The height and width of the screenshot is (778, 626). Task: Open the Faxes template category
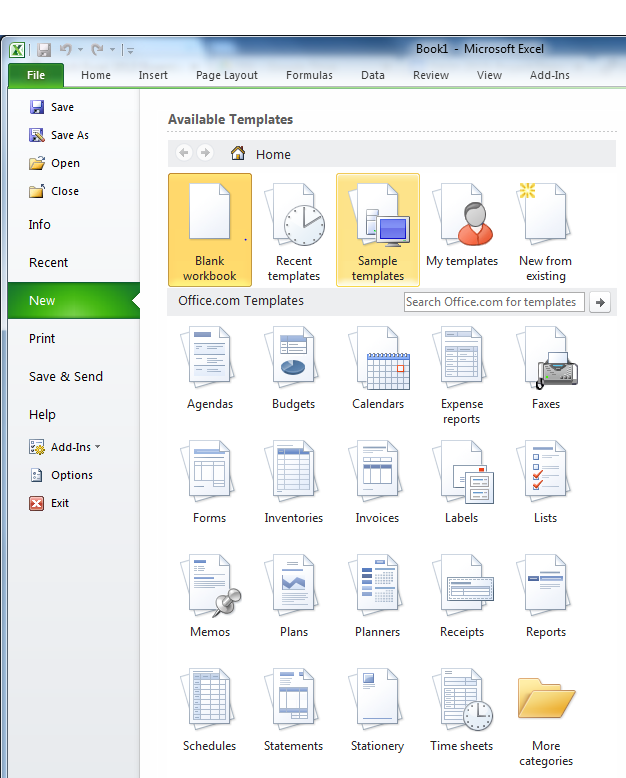click(546, 369)
